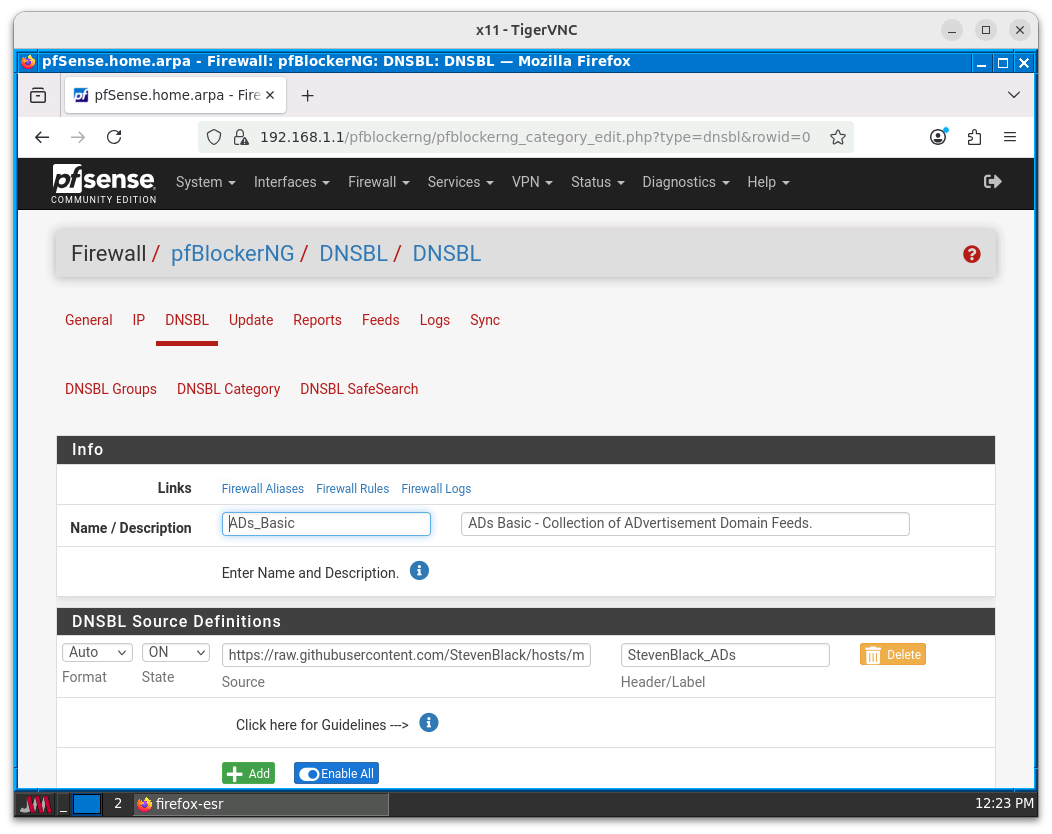This screenshot has height=834, width=1052.
Task: Switch to the IP tab
Action: point(138,320)
